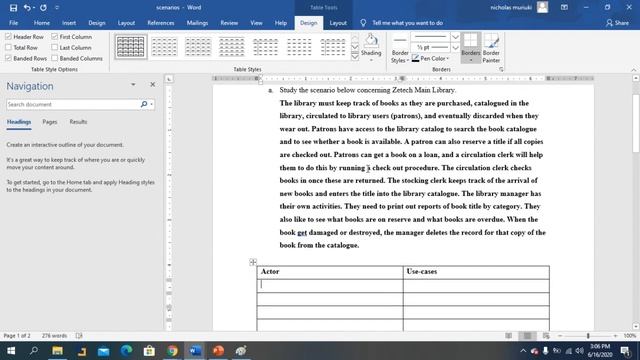Click the Share button
640x360 pixels.
[617, 23]
